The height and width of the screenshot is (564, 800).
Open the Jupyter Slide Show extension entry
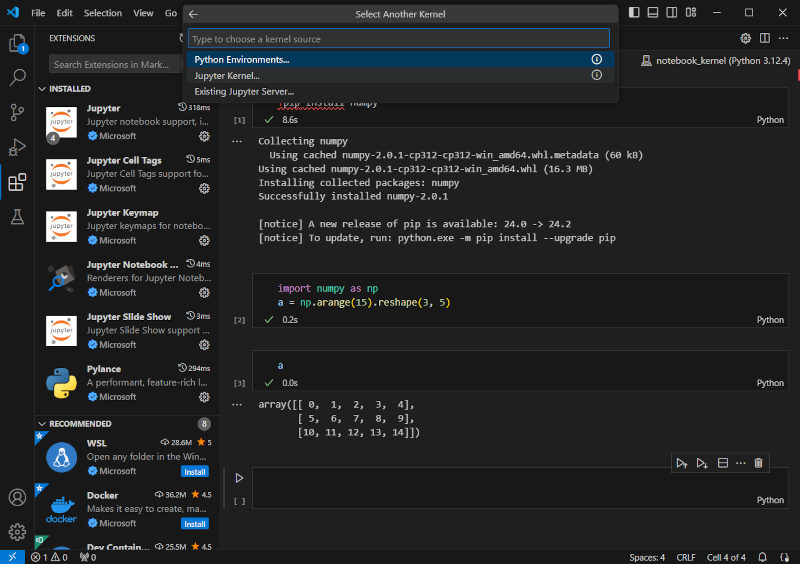[x=127, y=330]
